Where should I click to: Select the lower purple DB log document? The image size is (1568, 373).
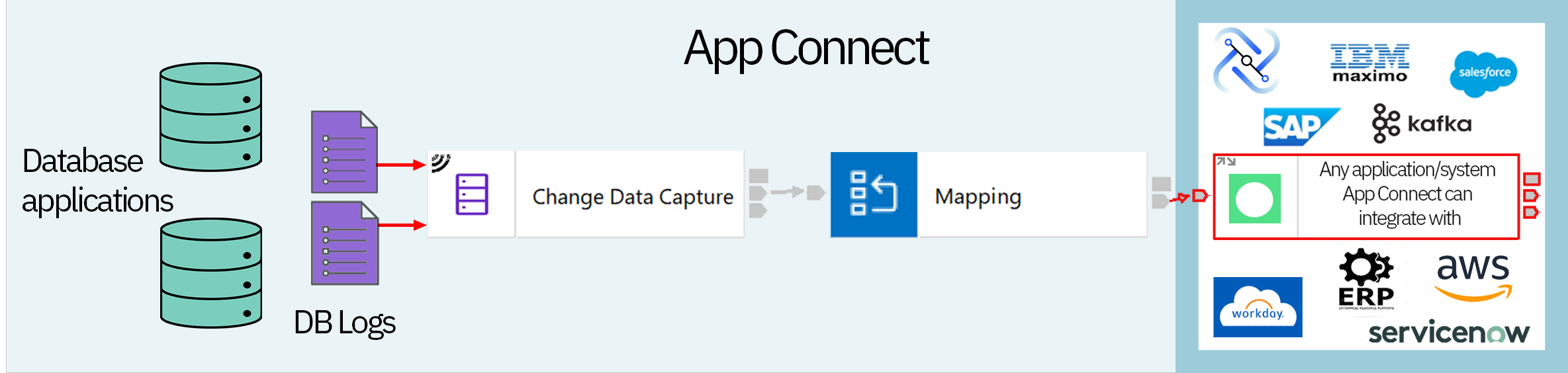click(345, 243)
